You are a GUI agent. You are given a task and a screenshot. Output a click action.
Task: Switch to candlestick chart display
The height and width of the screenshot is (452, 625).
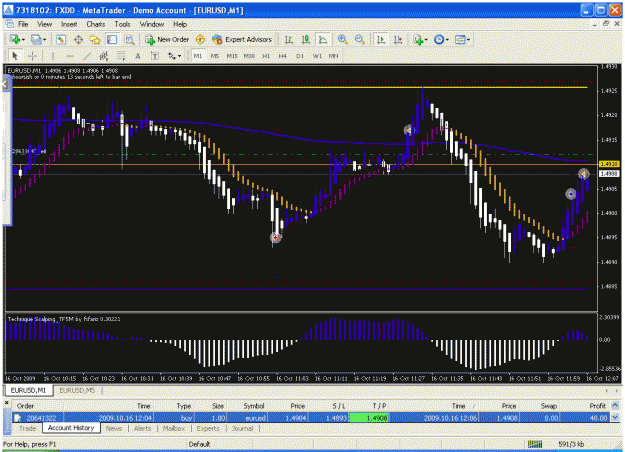pos(306,39)
